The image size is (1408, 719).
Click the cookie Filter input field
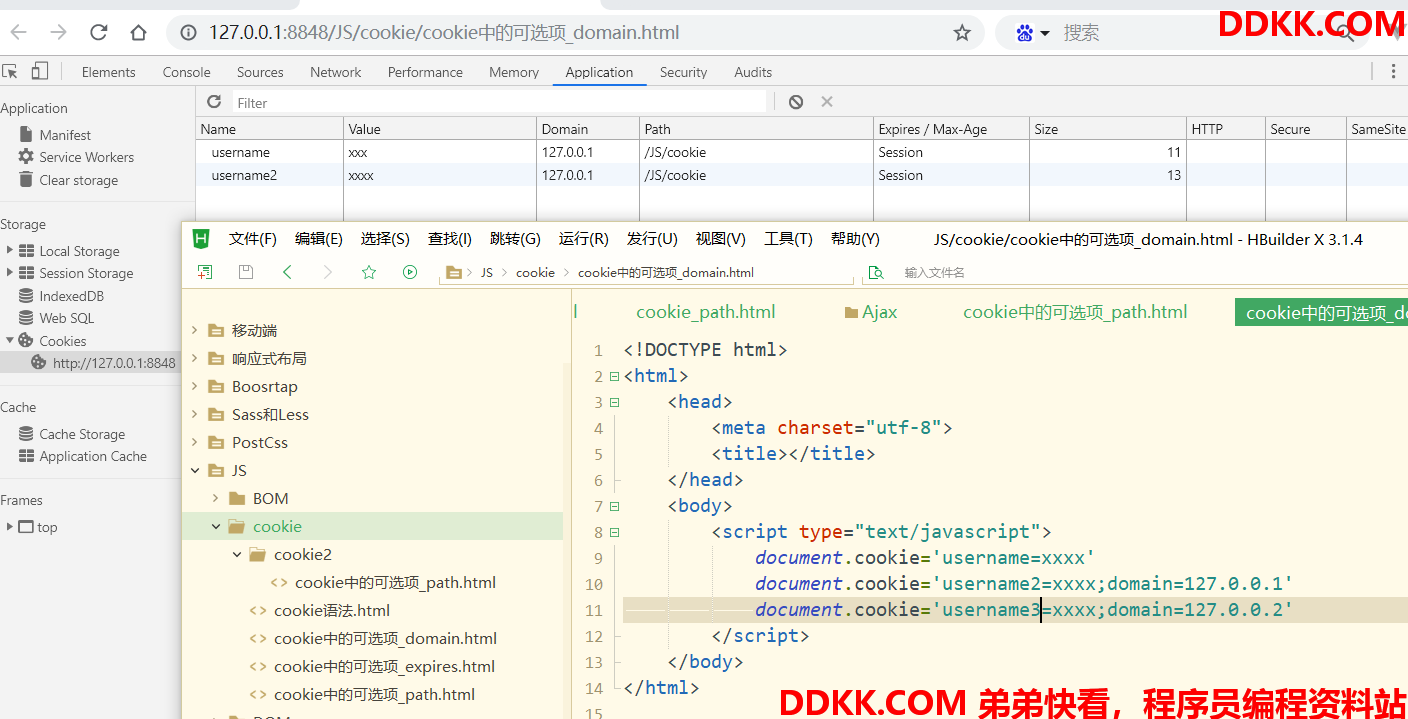(499, 102)
